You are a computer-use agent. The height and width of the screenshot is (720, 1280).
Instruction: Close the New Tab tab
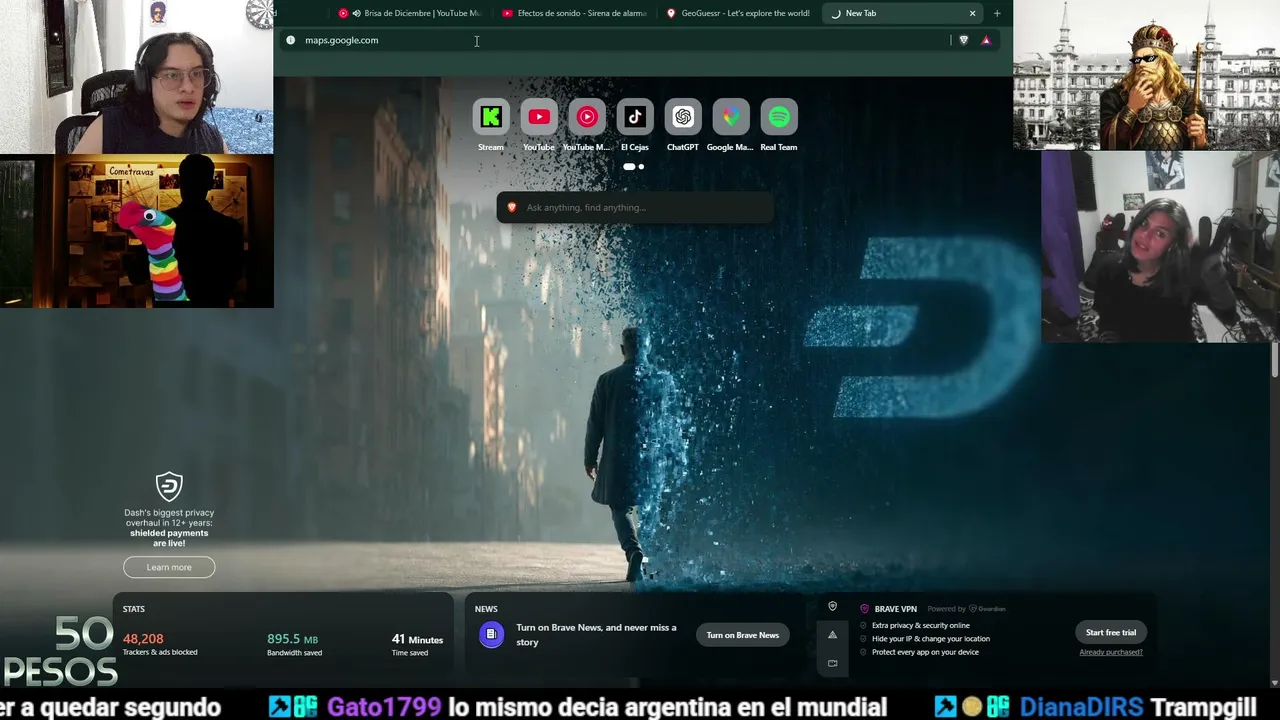972,13
